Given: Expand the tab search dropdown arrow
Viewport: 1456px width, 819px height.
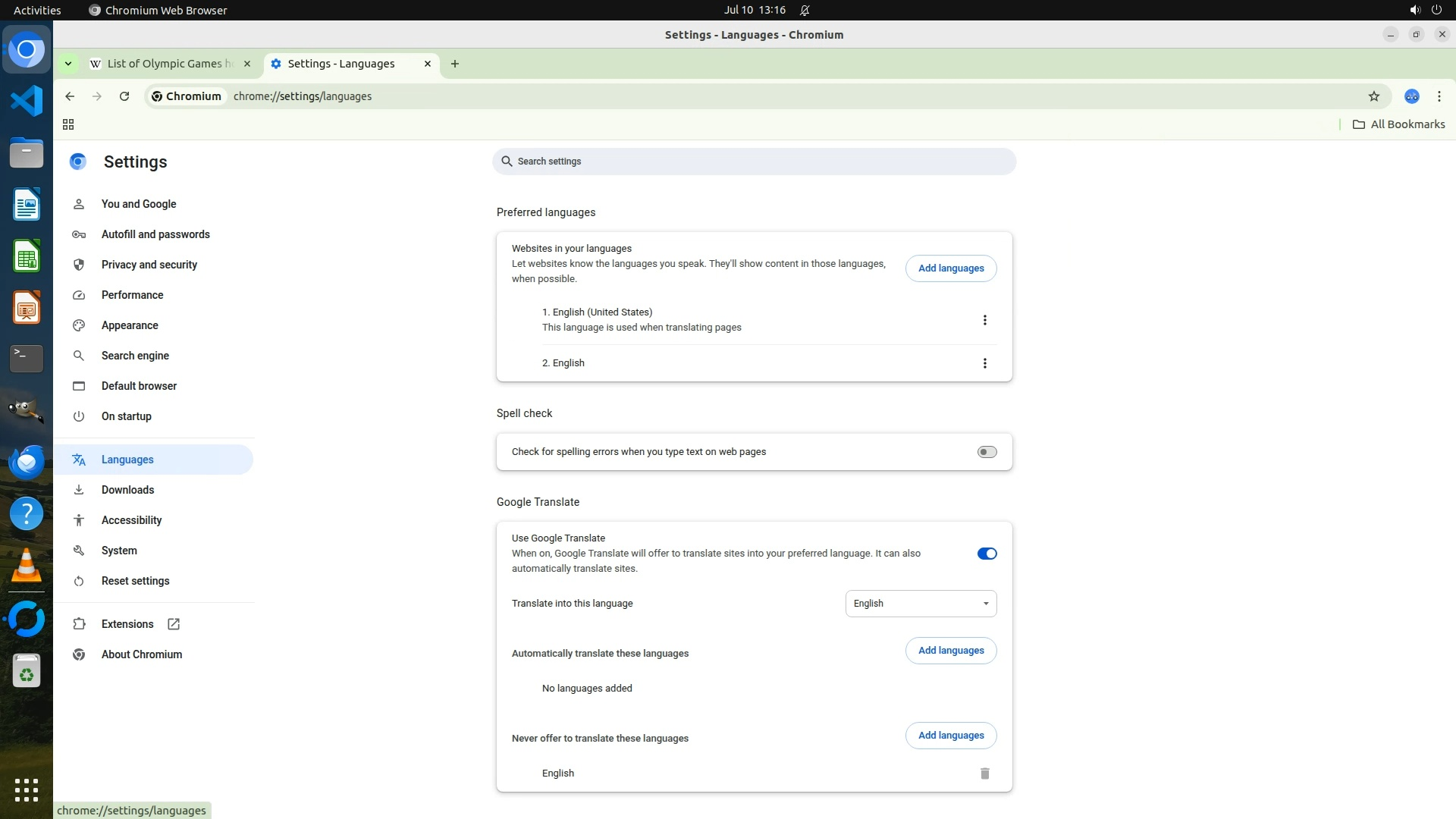Looking at the screenshot, I should 68,64.
